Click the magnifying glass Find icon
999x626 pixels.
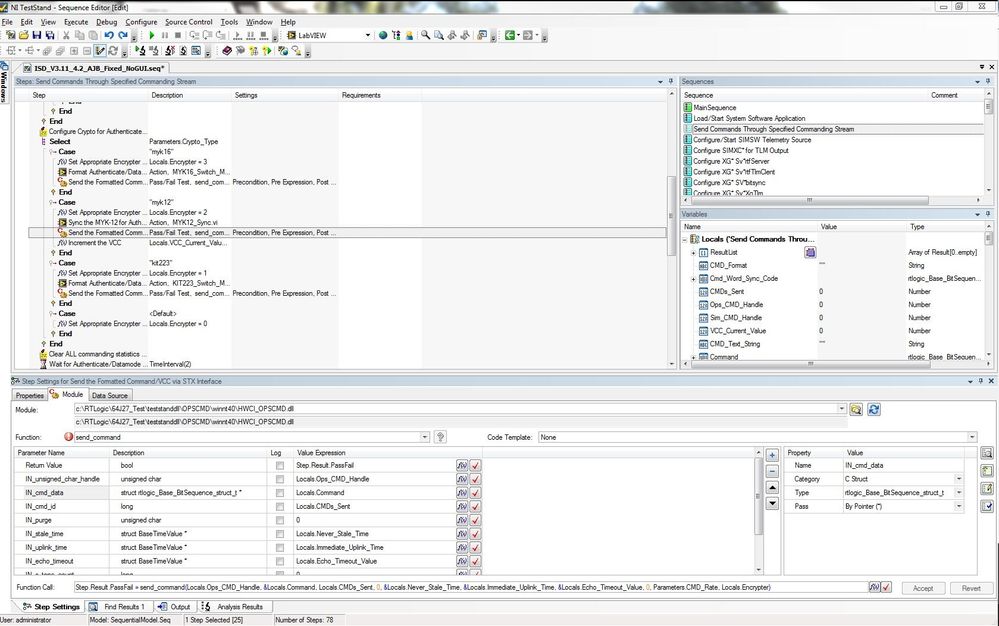(x=425, y=36)
